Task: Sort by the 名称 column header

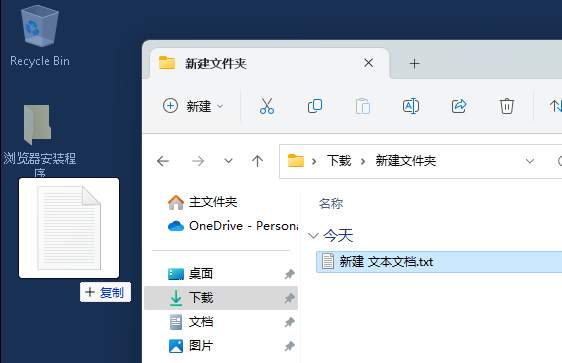Action: (x=331, y=204)
